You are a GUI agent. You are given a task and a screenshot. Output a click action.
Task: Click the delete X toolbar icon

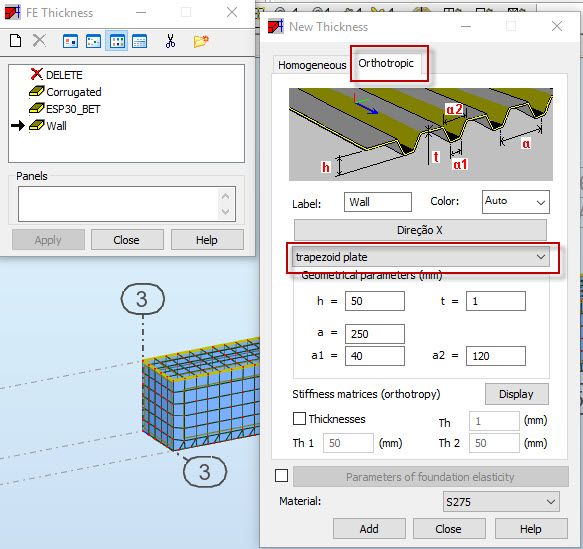click(39, 41)
